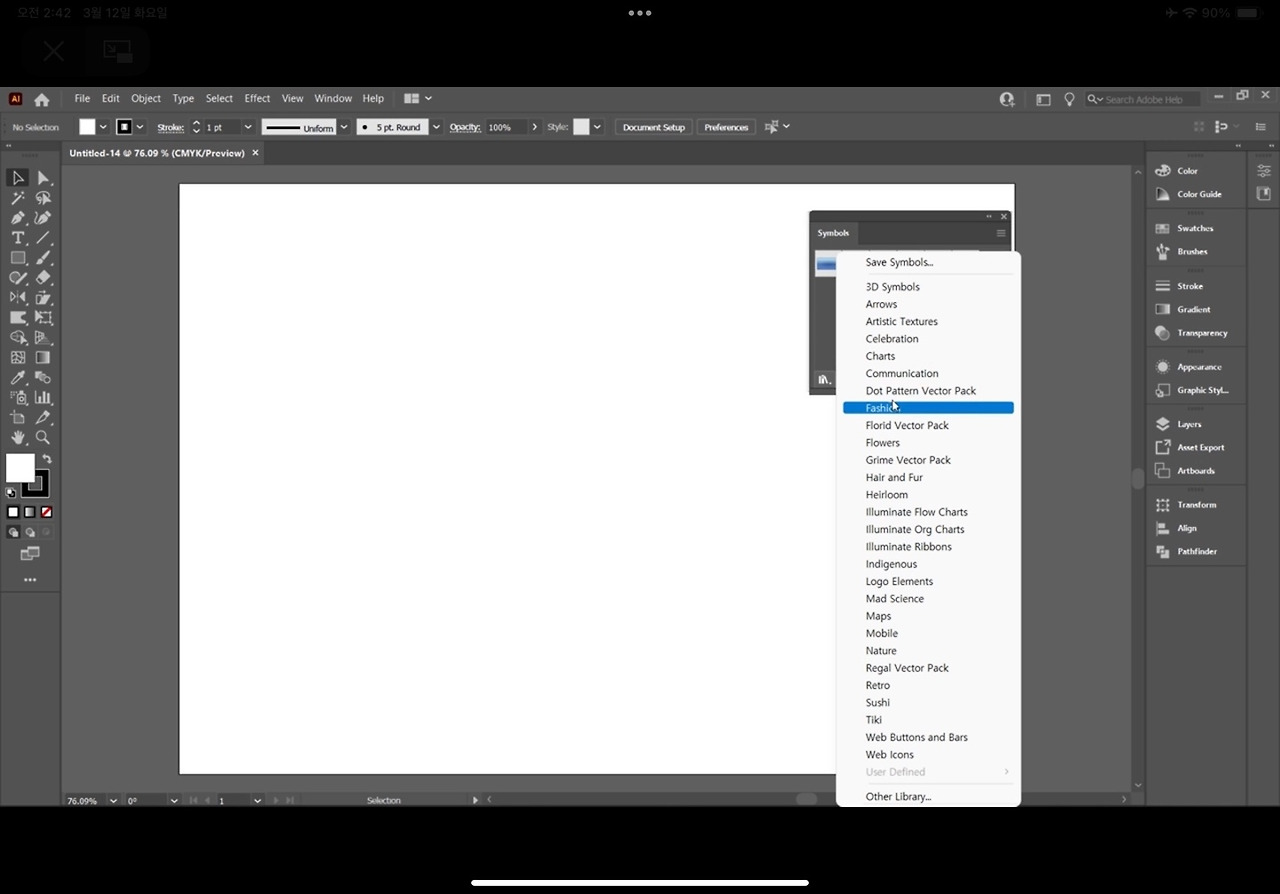The width and height of the screenshot is (1280, 894).
Task: Click the Preferences button
Action: [726, 127]
